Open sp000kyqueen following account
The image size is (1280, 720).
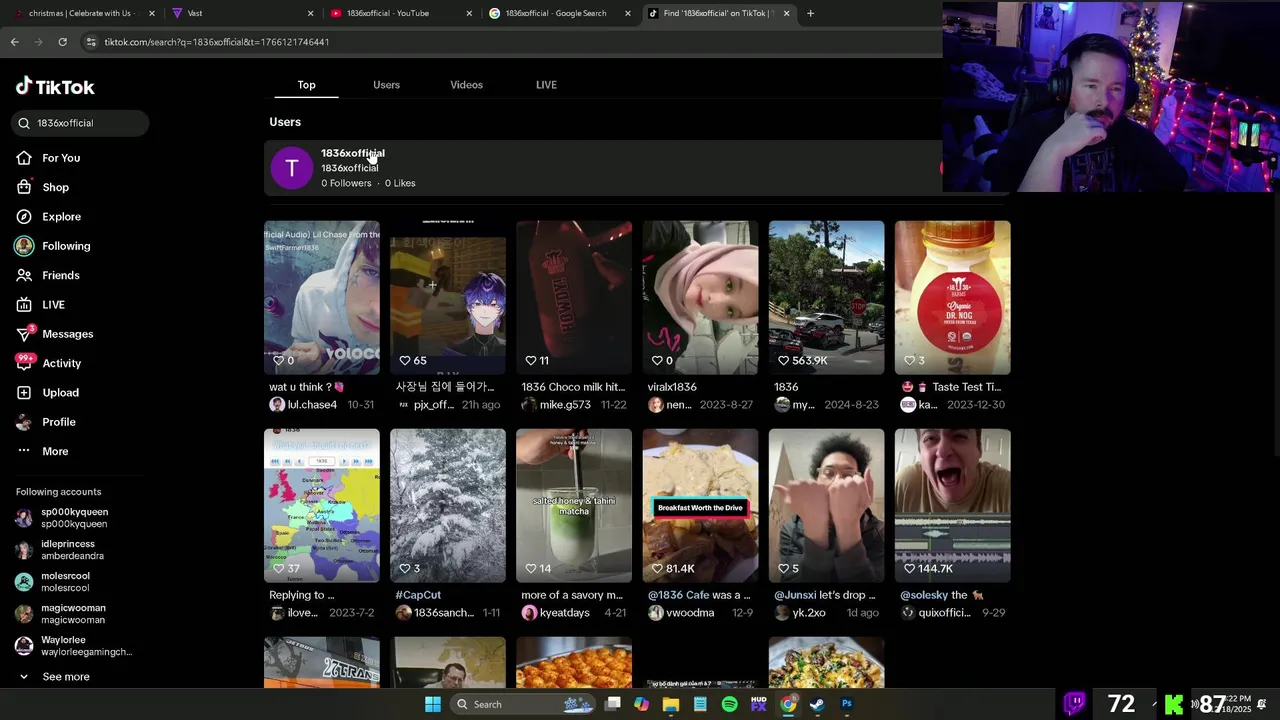pos(74,518)
